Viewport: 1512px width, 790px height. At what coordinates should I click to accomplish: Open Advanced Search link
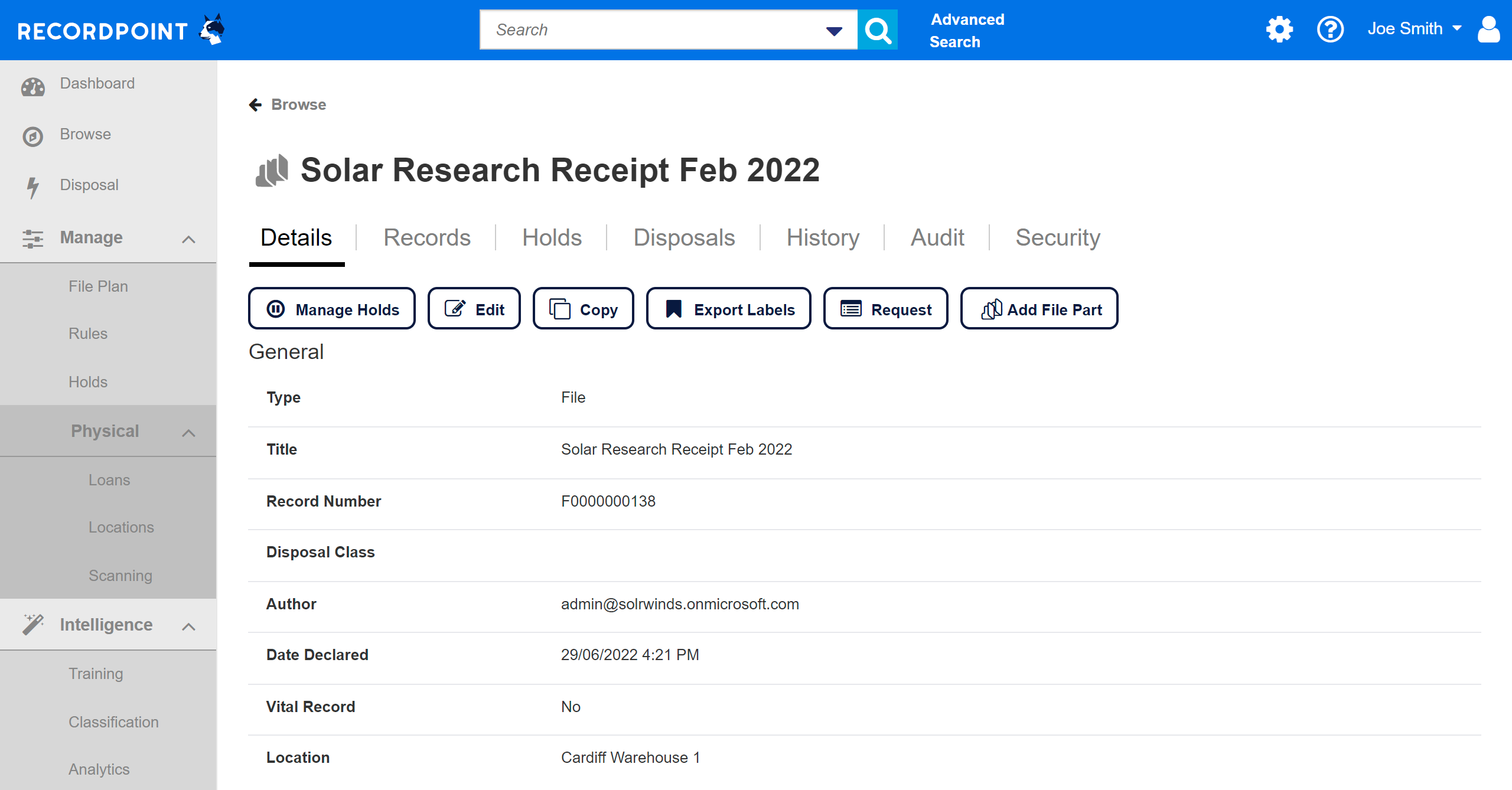tap(967, 31)
